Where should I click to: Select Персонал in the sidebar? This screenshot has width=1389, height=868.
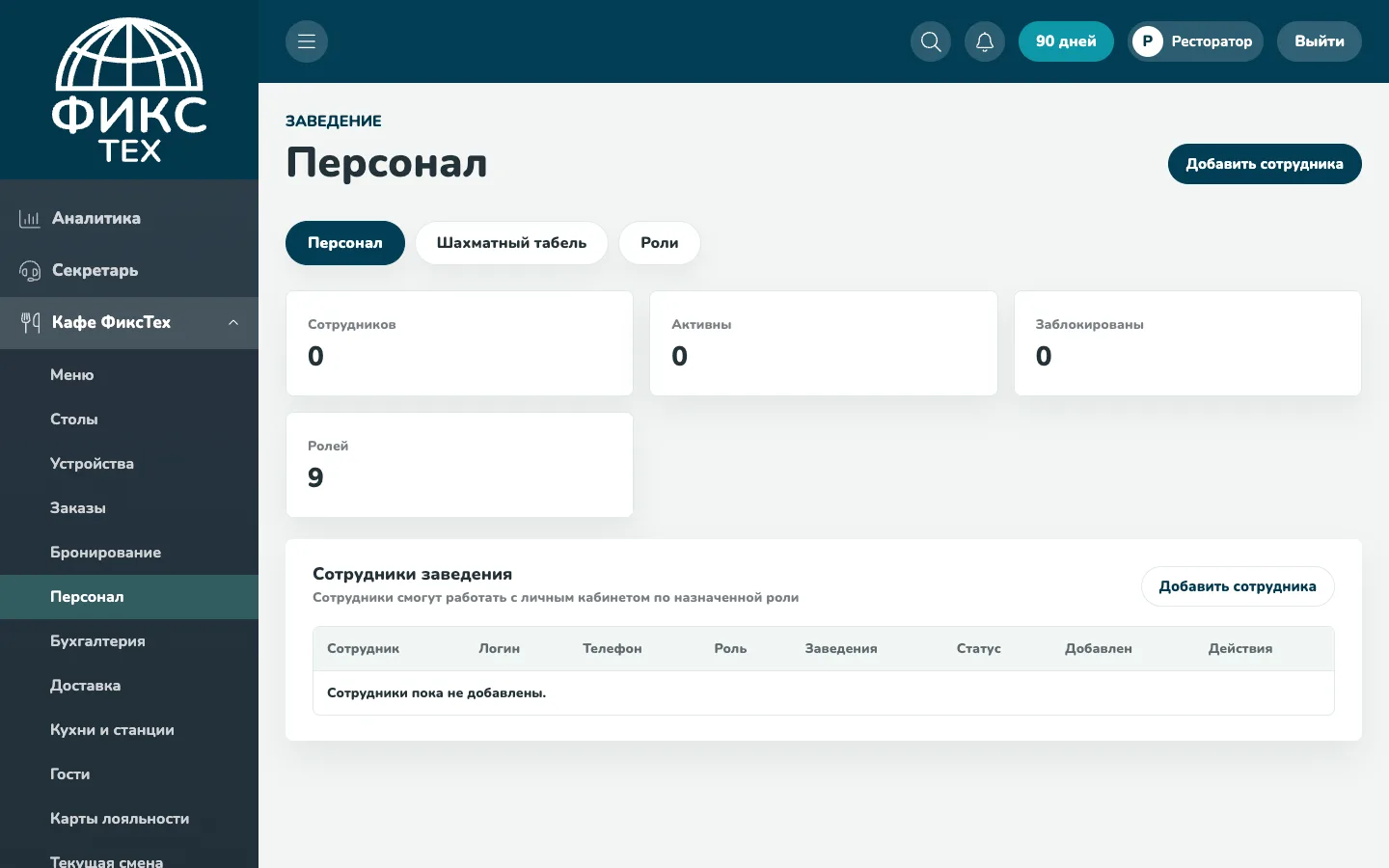[129, 597]
